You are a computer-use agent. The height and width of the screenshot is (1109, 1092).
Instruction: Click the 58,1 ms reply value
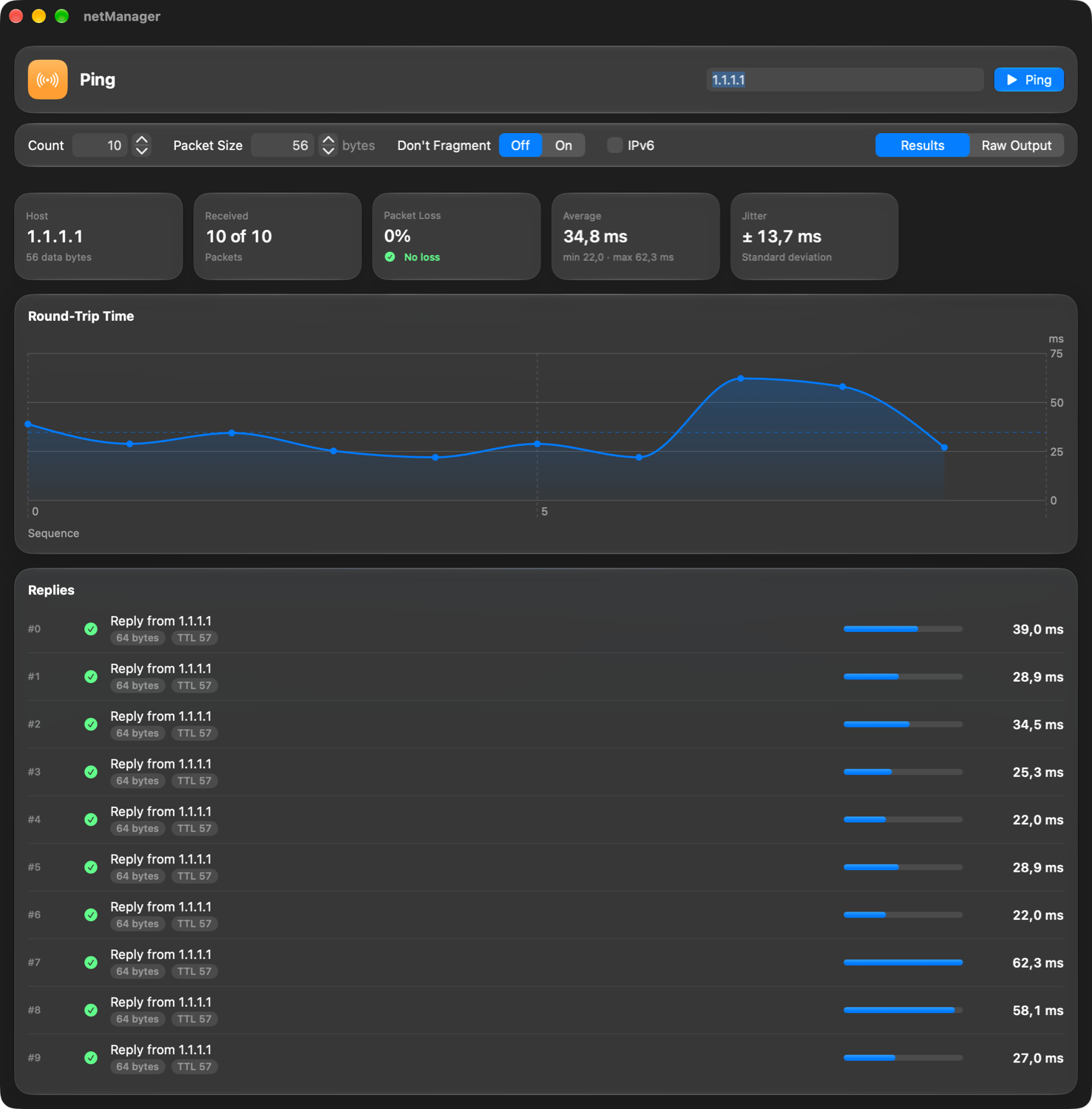1038,1011
